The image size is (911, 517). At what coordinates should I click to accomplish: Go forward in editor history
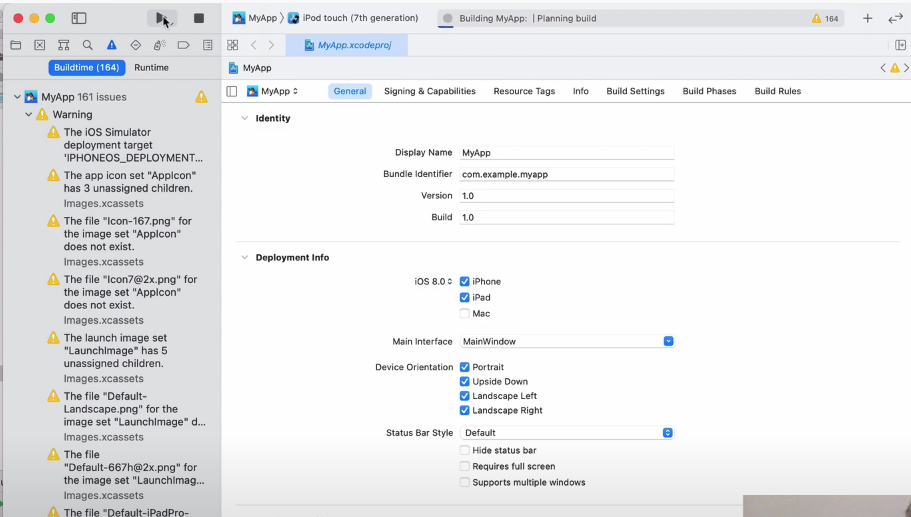click(271, 45)
